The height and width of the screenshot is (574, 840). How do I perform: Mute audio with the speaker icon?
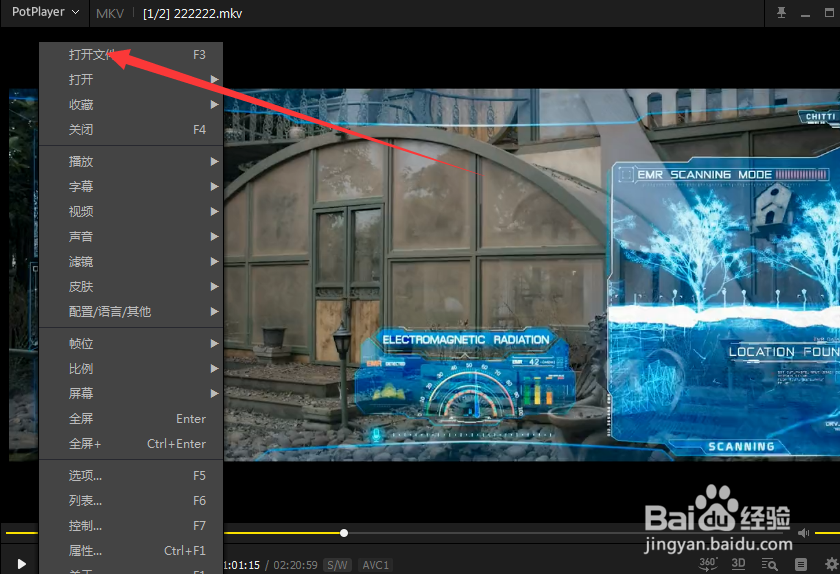tap(803, 533)
